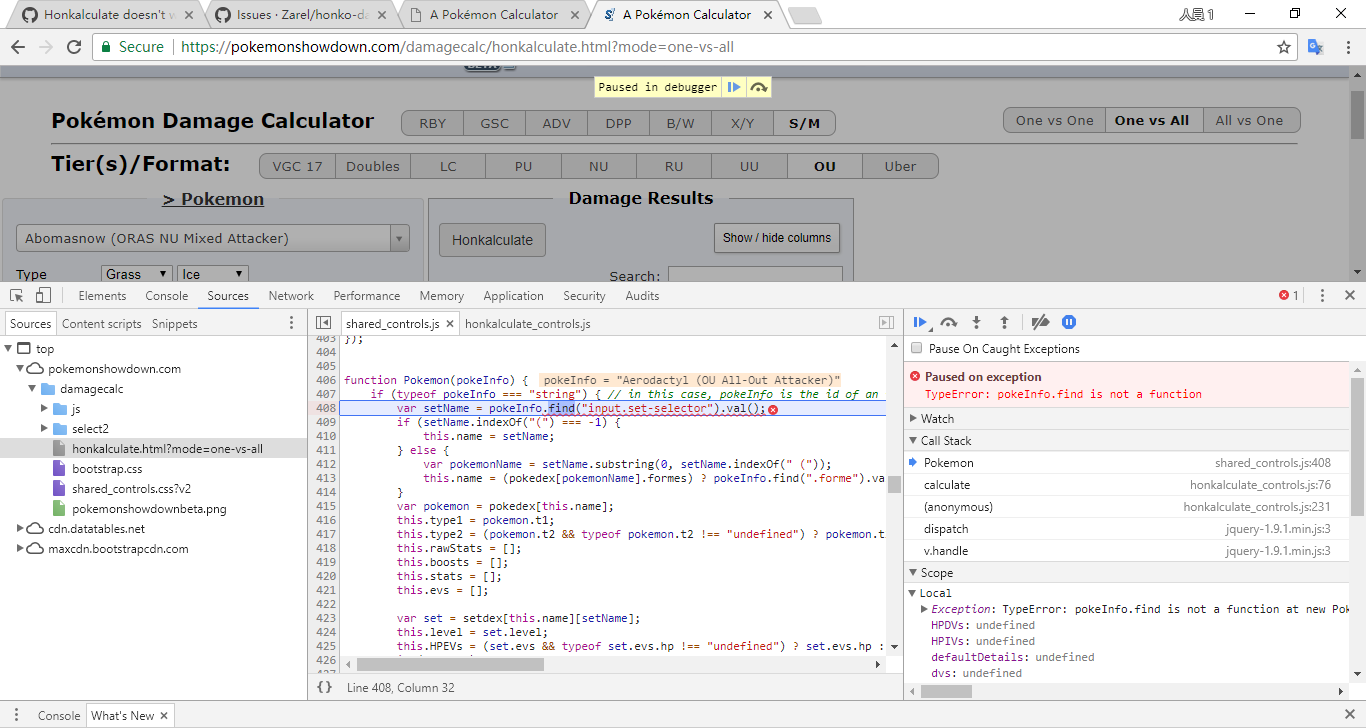Screen dimensions: 1366x728
Task: Open DevTools customize menu (three dots)
Action: click(x=1322, y=296)
